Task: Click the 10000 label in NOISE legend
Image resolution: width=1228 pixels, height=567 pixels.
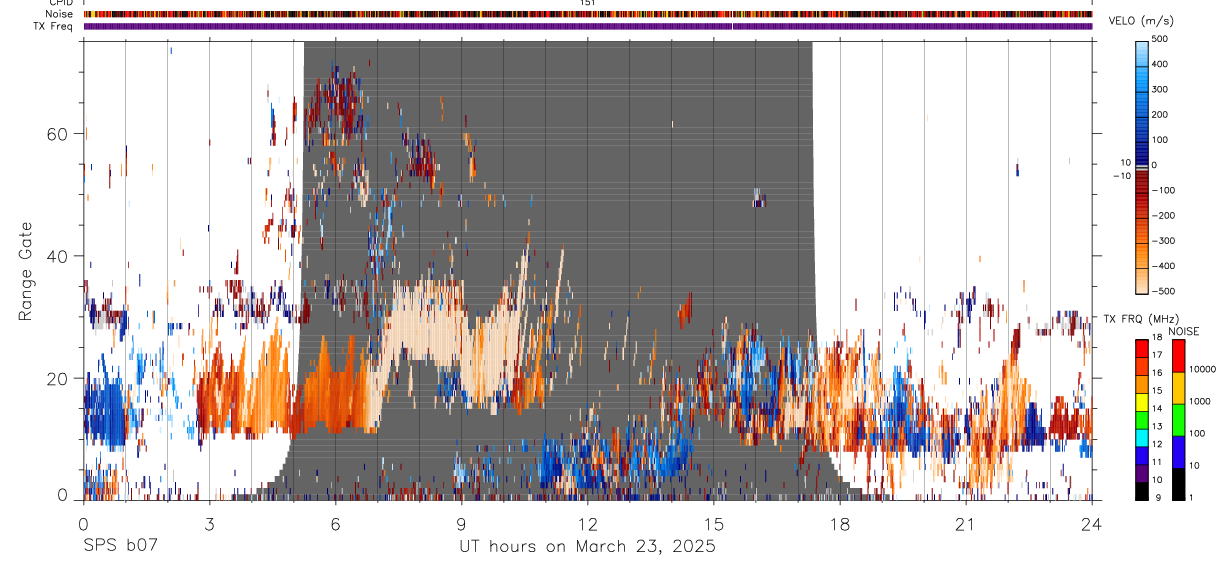Action: 1201,369
